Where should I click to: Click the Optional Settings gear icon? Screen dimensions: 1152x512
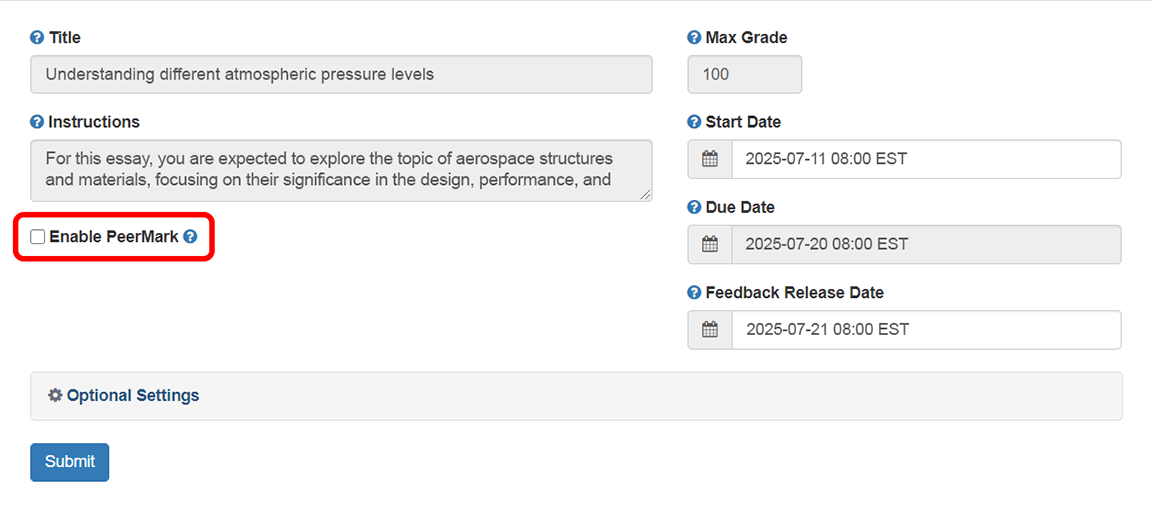(x=55, y=396)
